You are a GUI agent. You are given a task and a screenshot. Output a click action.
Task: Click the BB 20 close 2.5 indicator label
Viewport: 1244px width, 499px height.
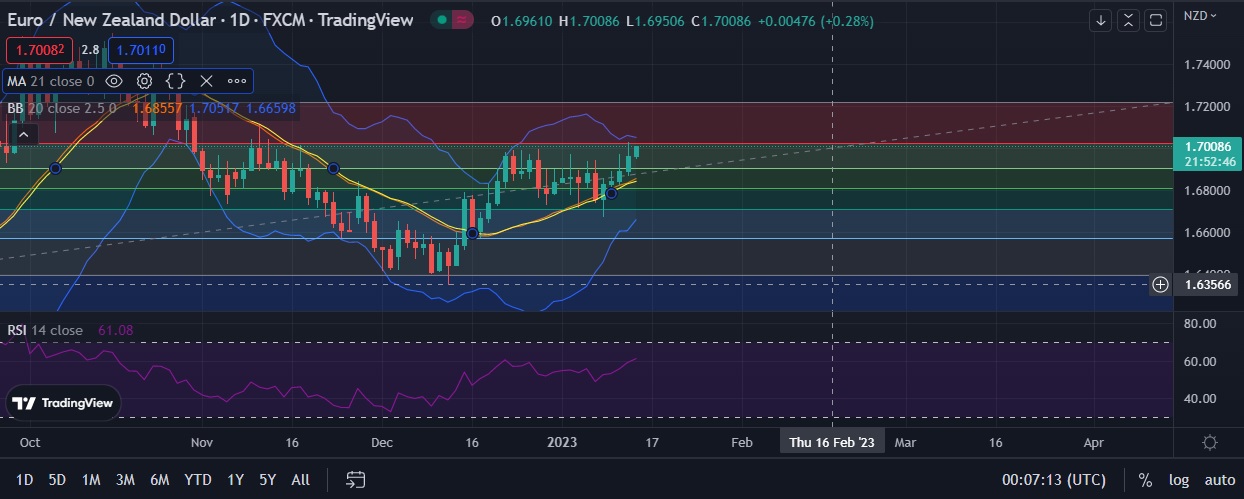pos(62,107)
